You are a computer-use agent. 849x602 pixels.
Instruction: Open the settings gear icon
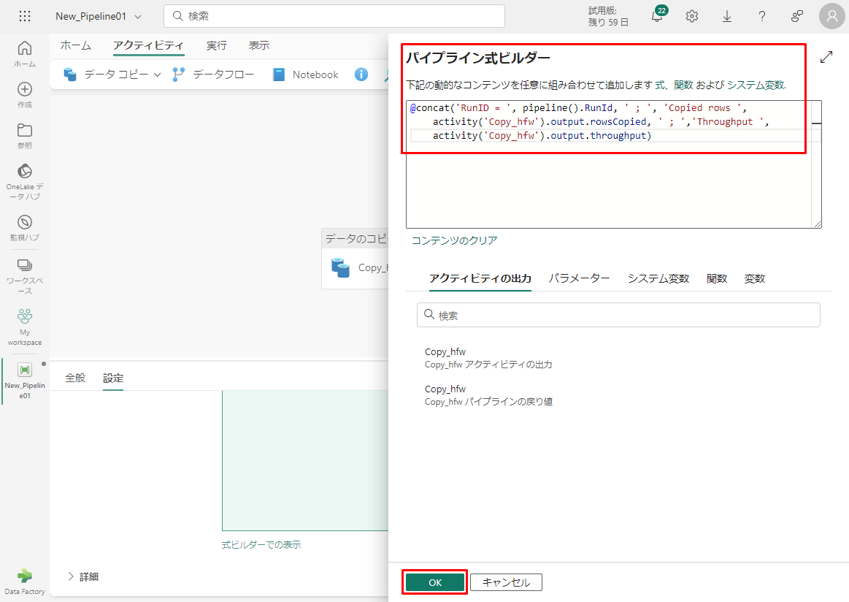pyautogui.click(x=692, y=16)
